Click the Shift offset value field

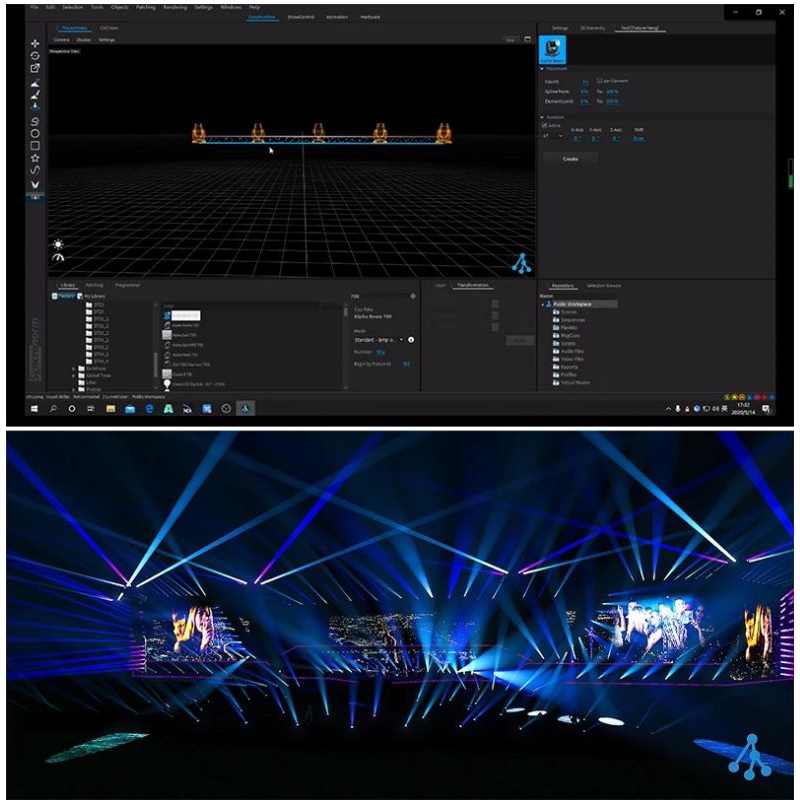639,138
